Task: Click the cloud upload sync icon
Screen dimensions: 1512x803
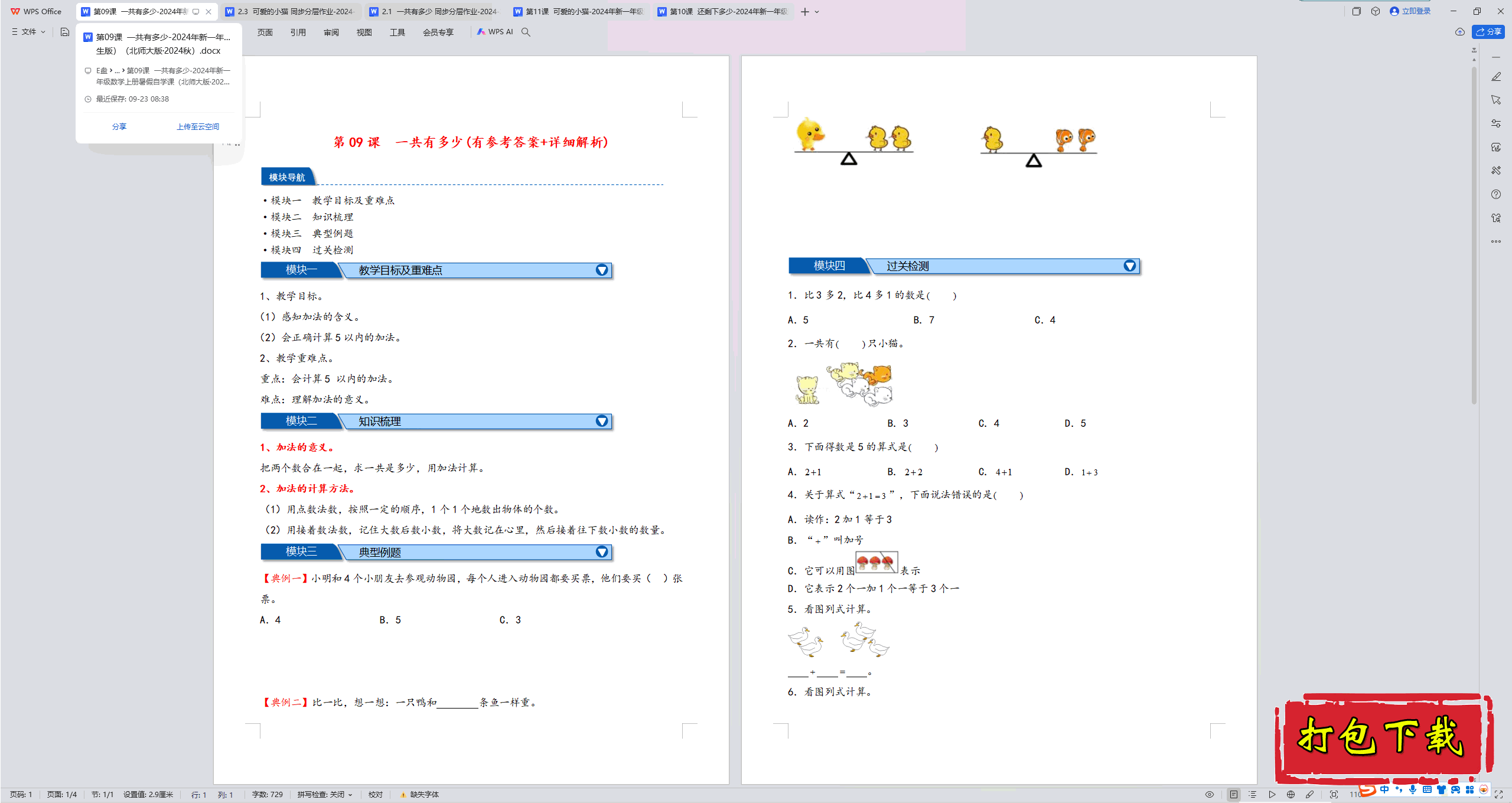Action: tap(1459, 32)
